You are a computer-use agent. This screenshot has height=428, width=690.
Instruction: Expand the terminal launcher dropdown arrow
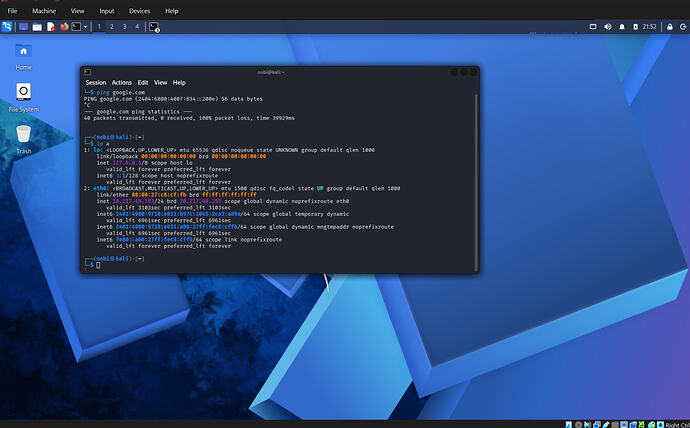click(x=85, y=27)
